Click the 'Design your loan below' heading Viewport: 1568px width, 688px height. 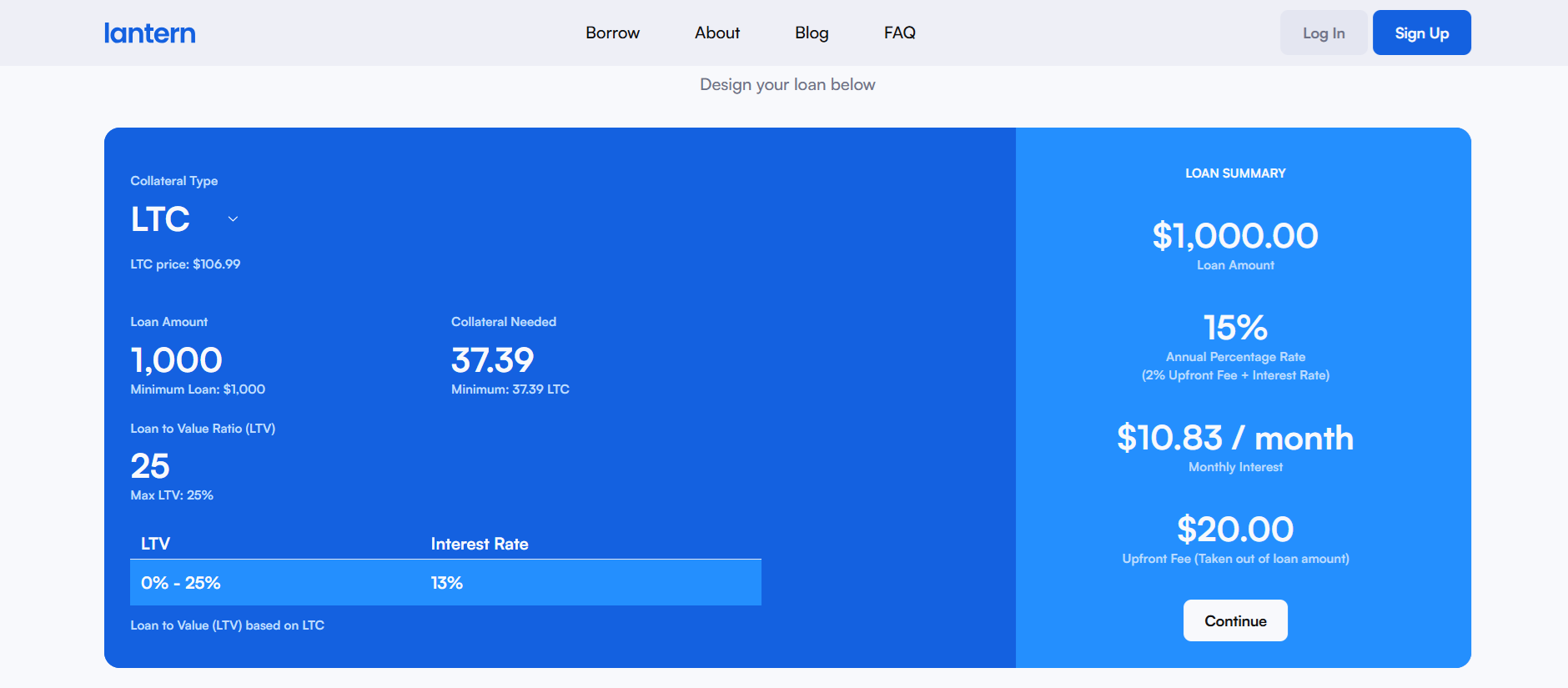787,84
